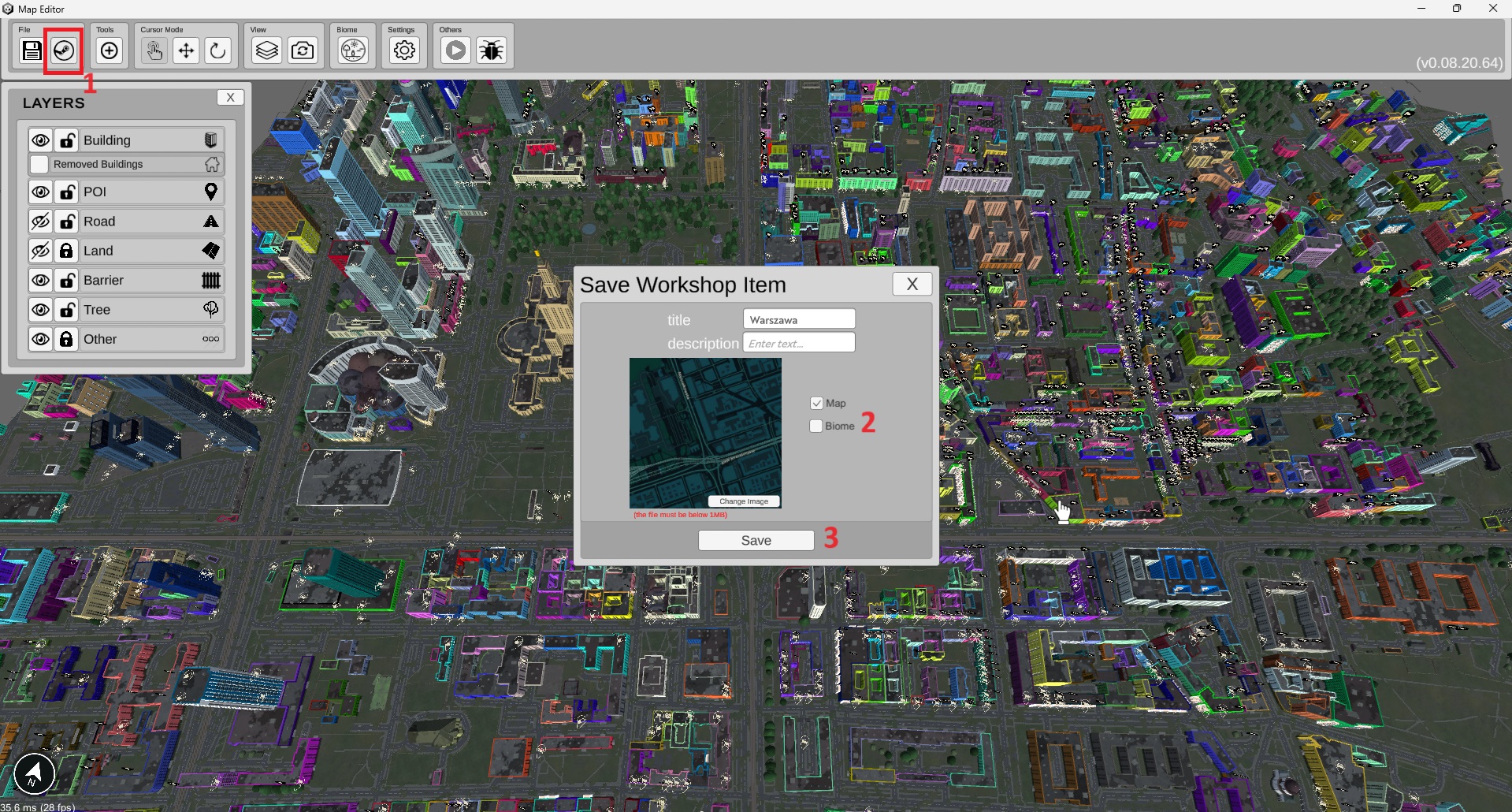Click the floppy disk save icon
The width and height of the screenshot is (1512, 812).
32,51
